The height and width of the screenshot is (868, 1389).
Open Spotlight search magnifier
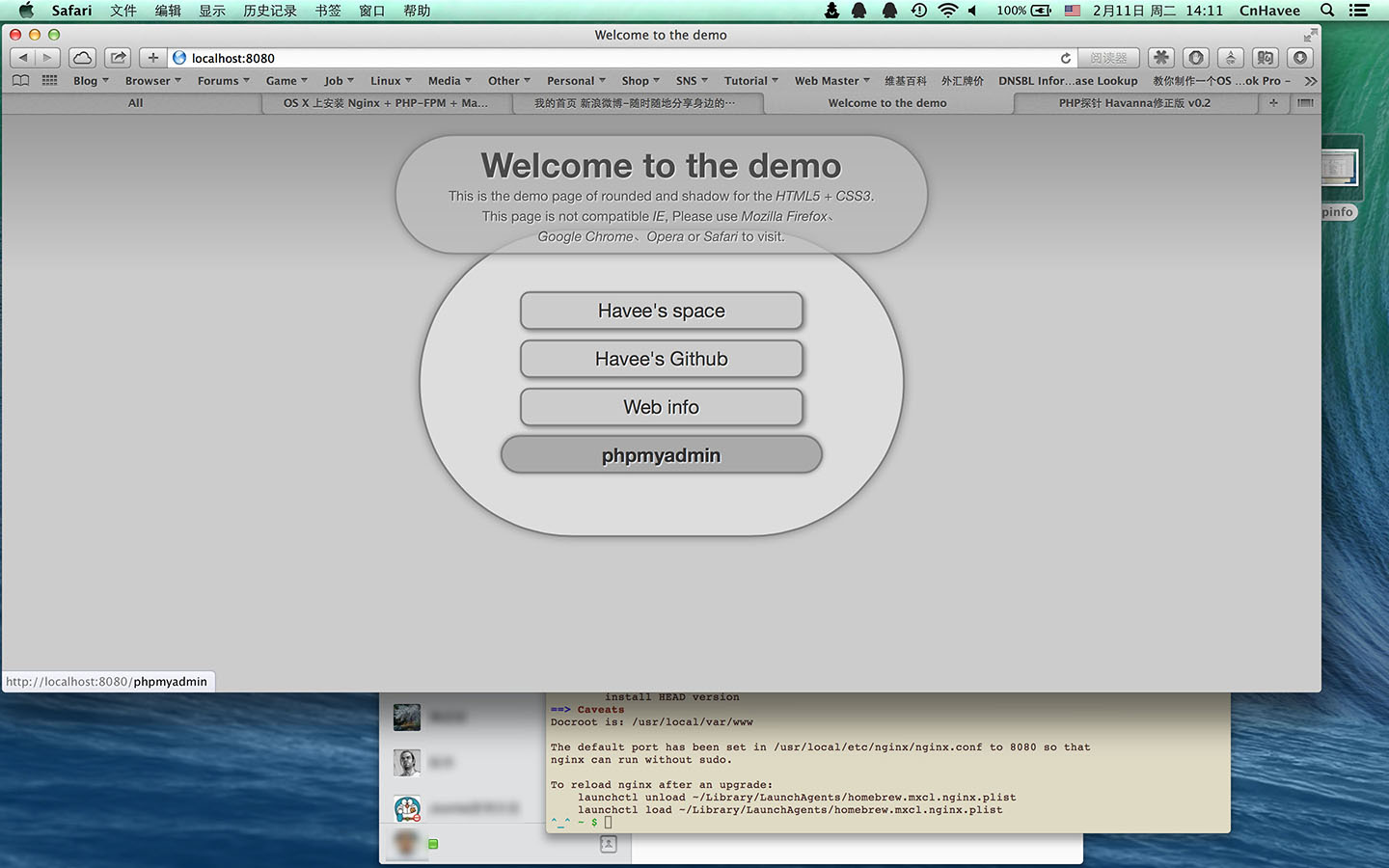pos(1327,11)
